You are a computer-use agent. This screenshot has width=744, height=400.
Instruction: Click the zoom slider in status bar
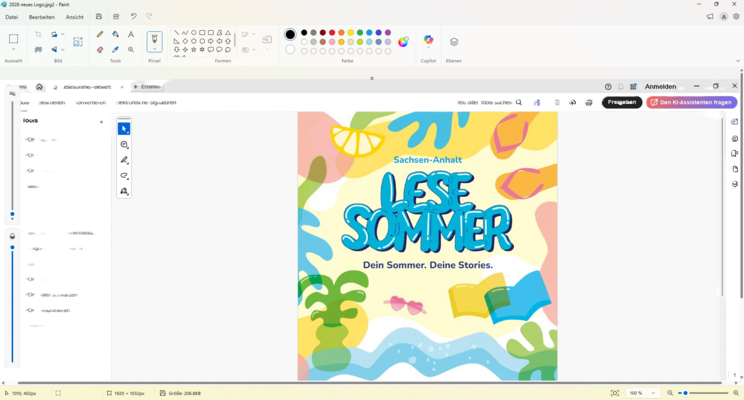click(703, 393)
